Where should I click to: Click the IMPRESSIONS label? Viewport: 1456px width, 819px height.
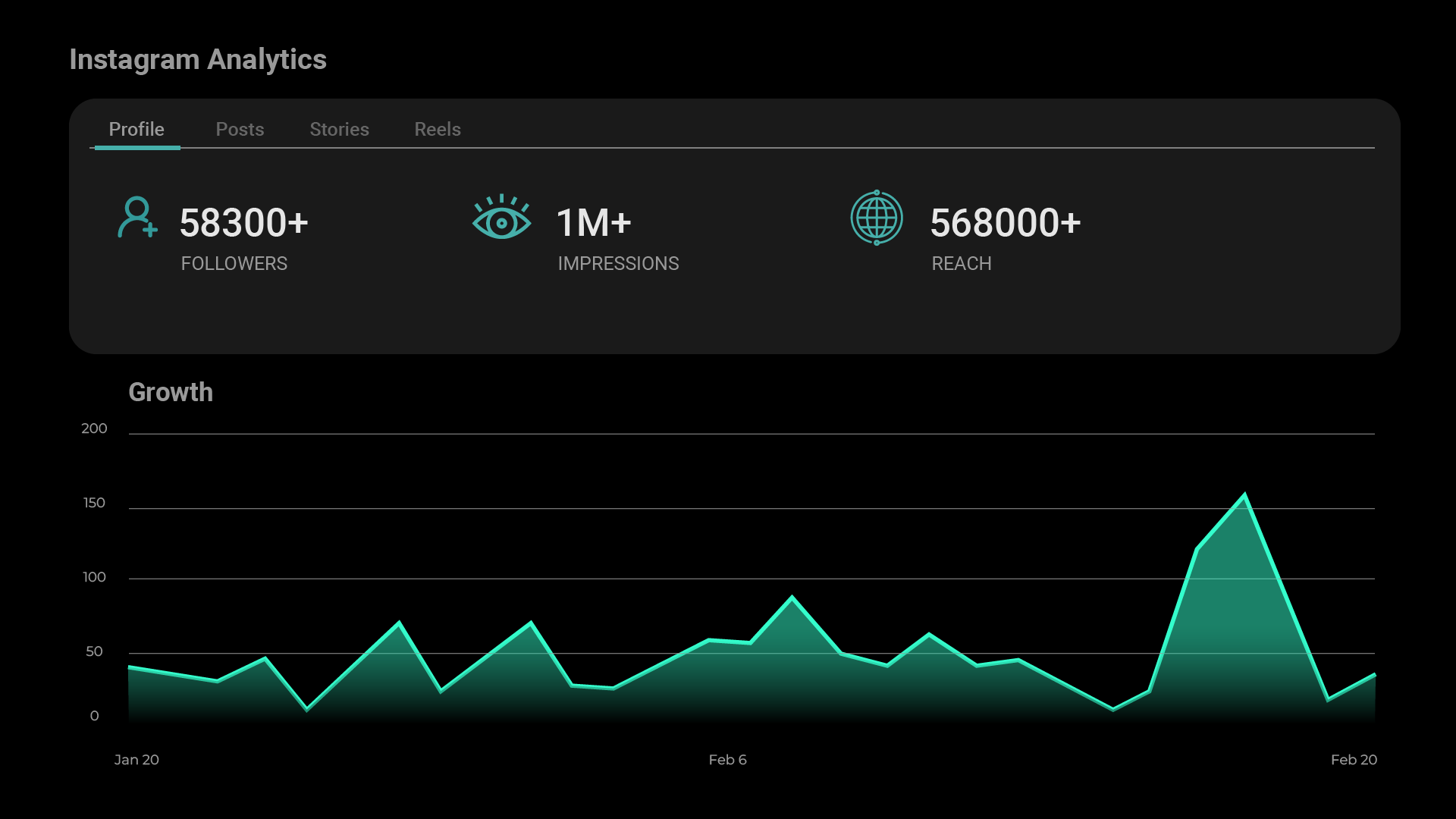tap(618, 263)
